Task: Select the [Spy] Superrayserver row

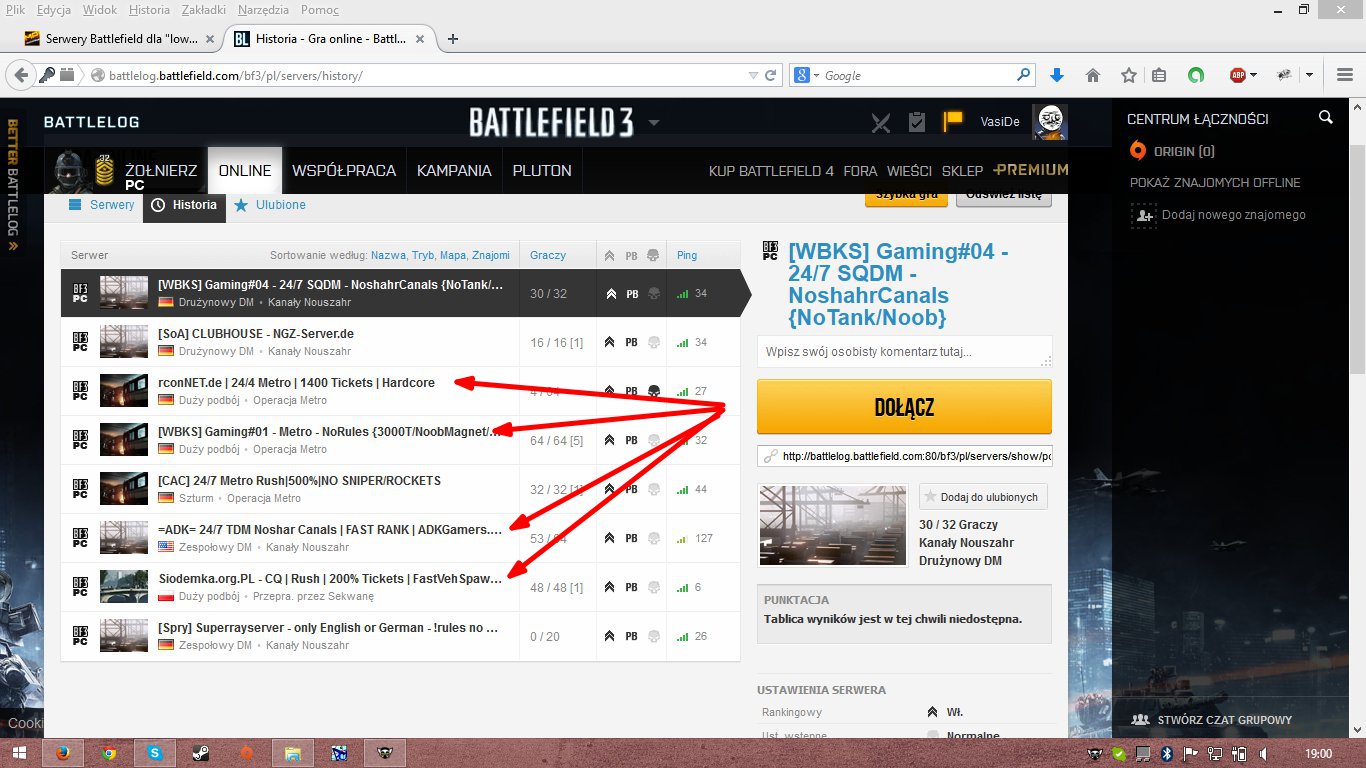Action: coord(400,636)
